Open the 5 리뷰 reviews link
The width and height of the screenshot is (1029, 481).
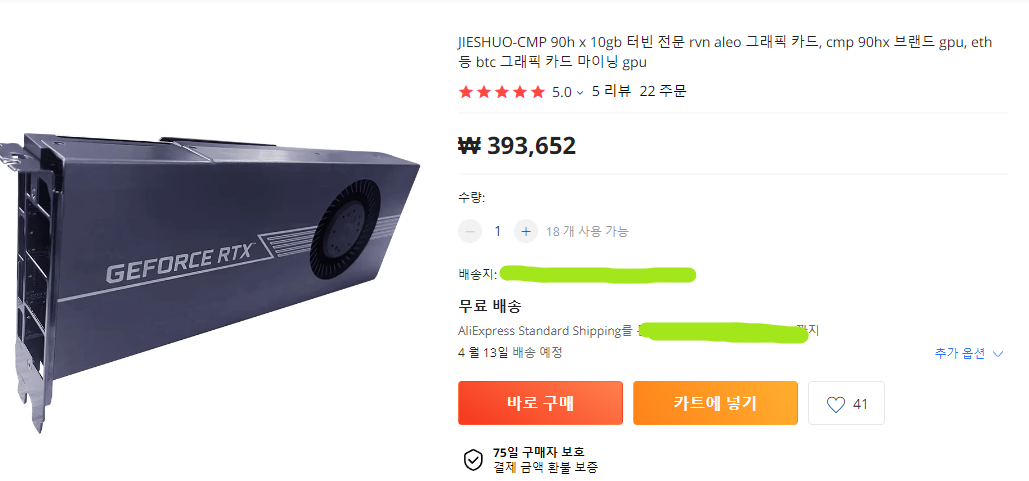[611, 92]
